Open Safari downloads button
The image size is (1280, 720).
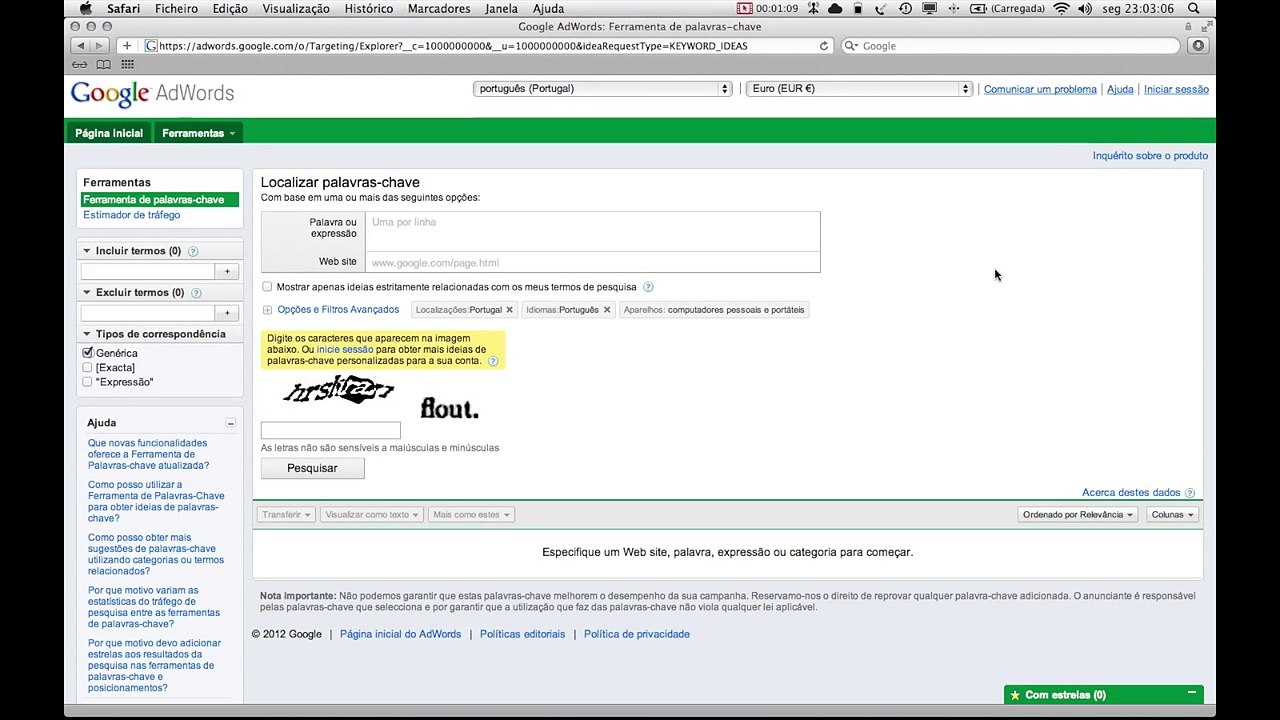[x=1198, y=46]
